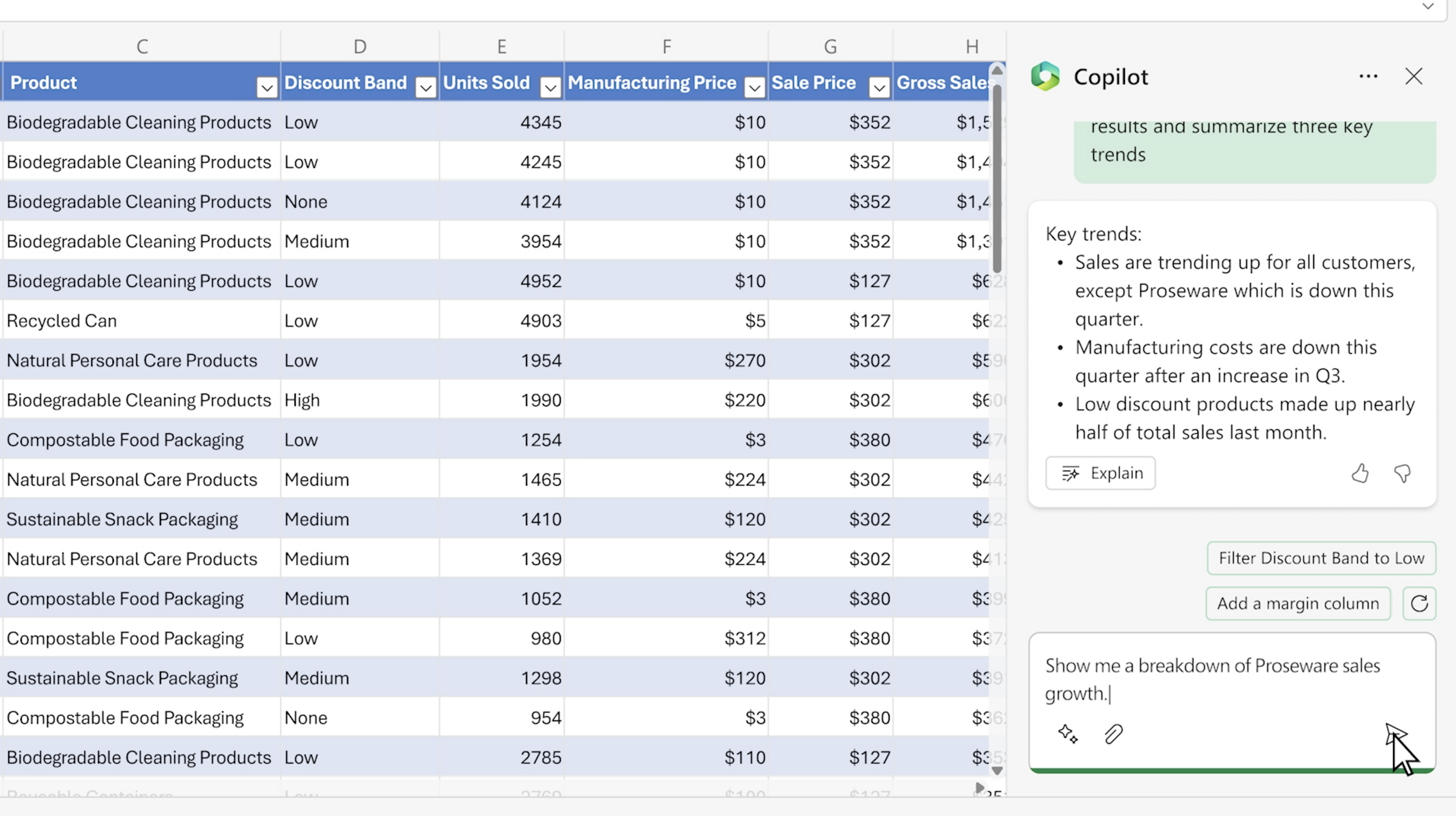This screenshot has width=1456, height=816.
Task: Click the Explain button
Action: tap(1100, 473)
